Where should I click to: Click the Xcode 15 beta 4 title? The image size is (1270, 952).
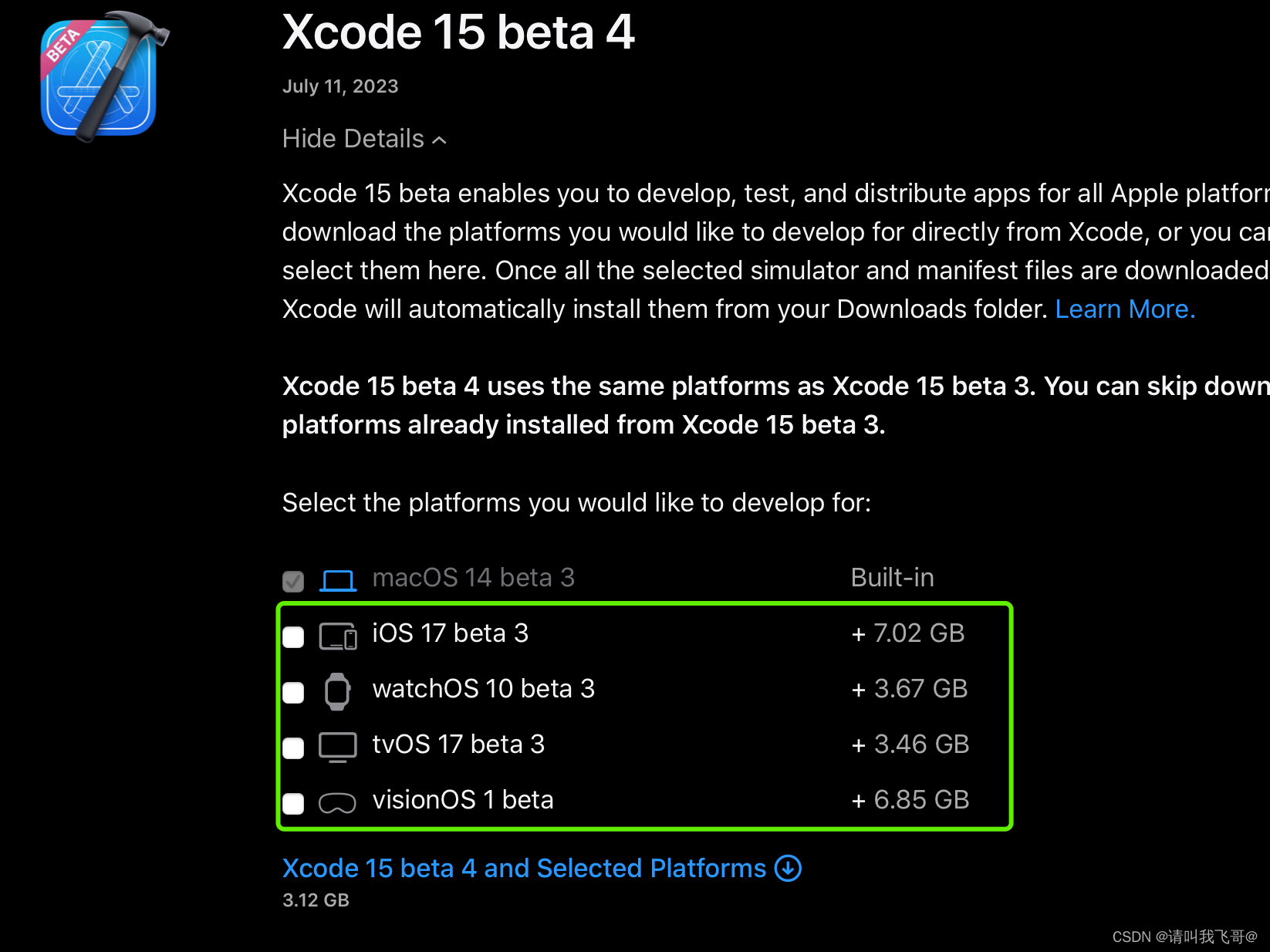(x=458, y=32)
